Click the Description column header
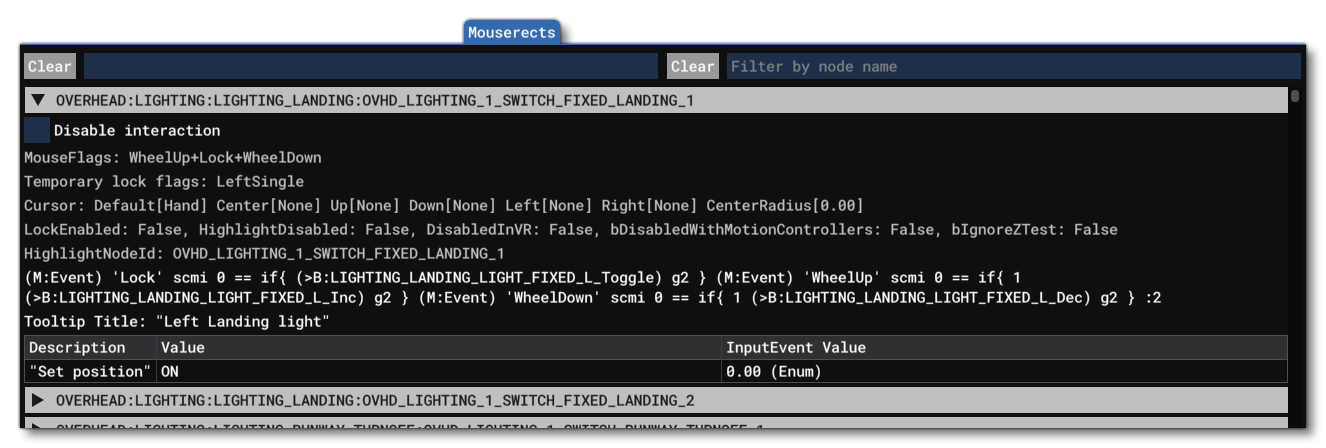Image resolution: width=1326 pixels, height=448 pixels. tap(78, 348)
